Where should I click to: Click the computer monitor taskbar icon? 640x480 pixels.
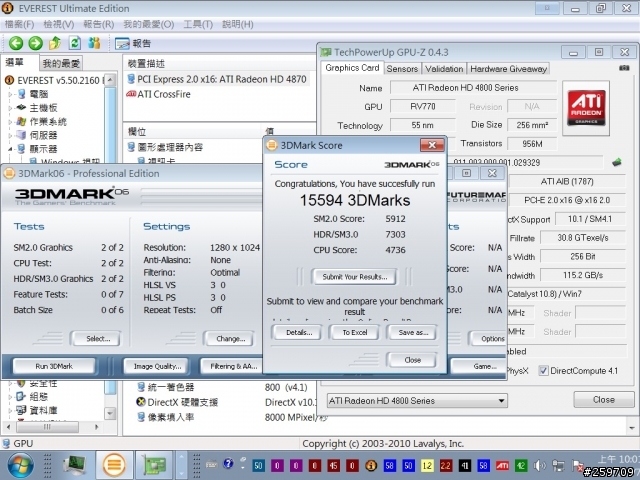tap(74, 465)
